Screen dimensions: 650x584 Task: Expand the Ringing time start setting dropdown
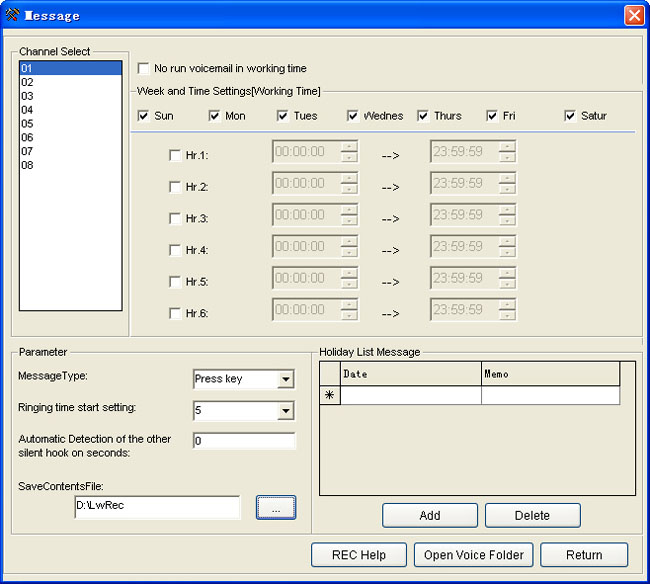click(x=285, y=411)
